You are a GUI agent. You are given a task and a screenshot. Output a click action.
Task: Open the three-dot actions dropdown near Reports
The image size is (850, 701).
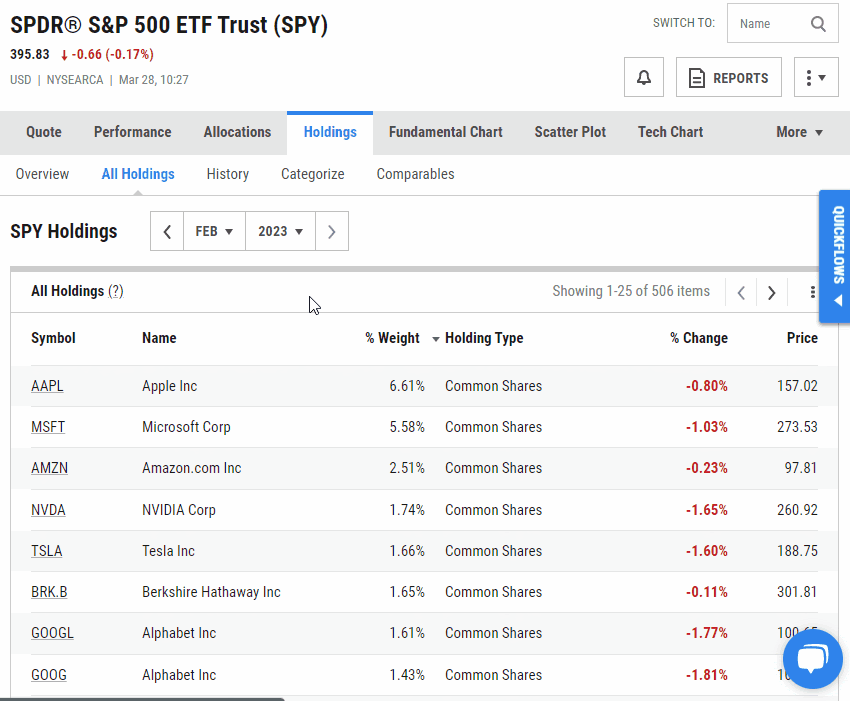(x=816, y=78)
